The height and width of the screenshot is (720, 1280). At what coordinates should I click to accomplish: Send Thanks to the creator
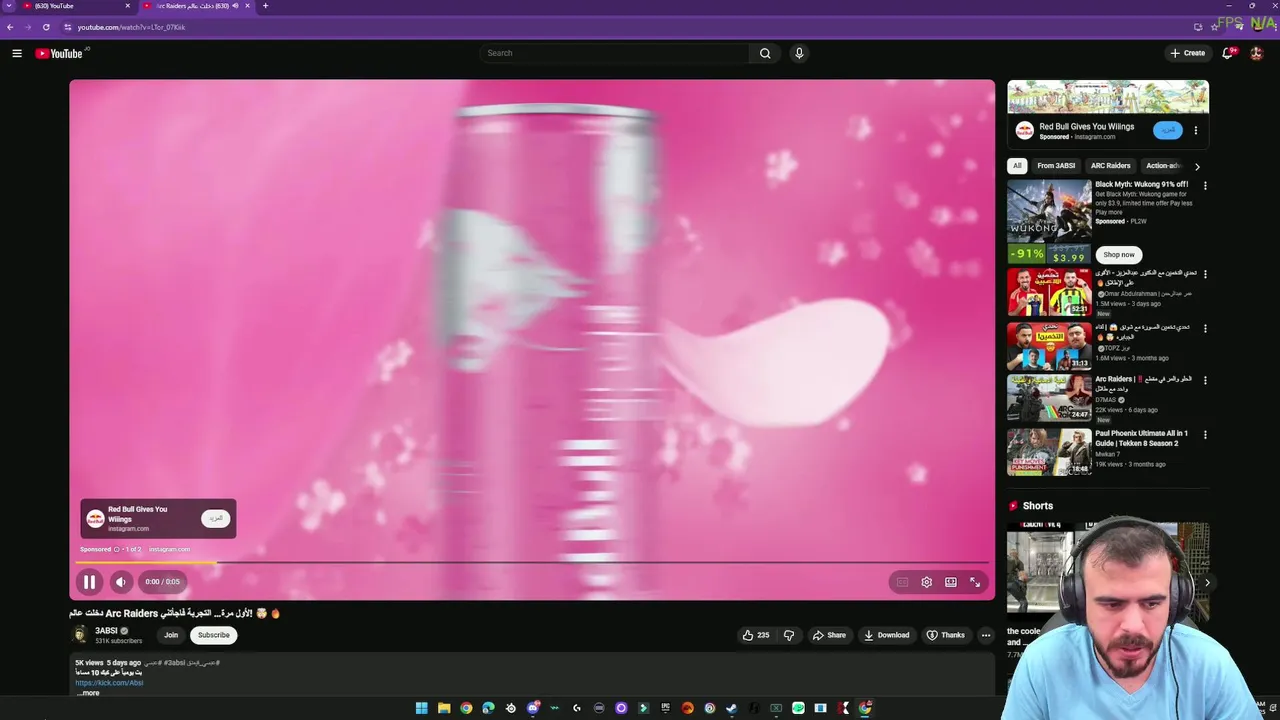(946, 635)
